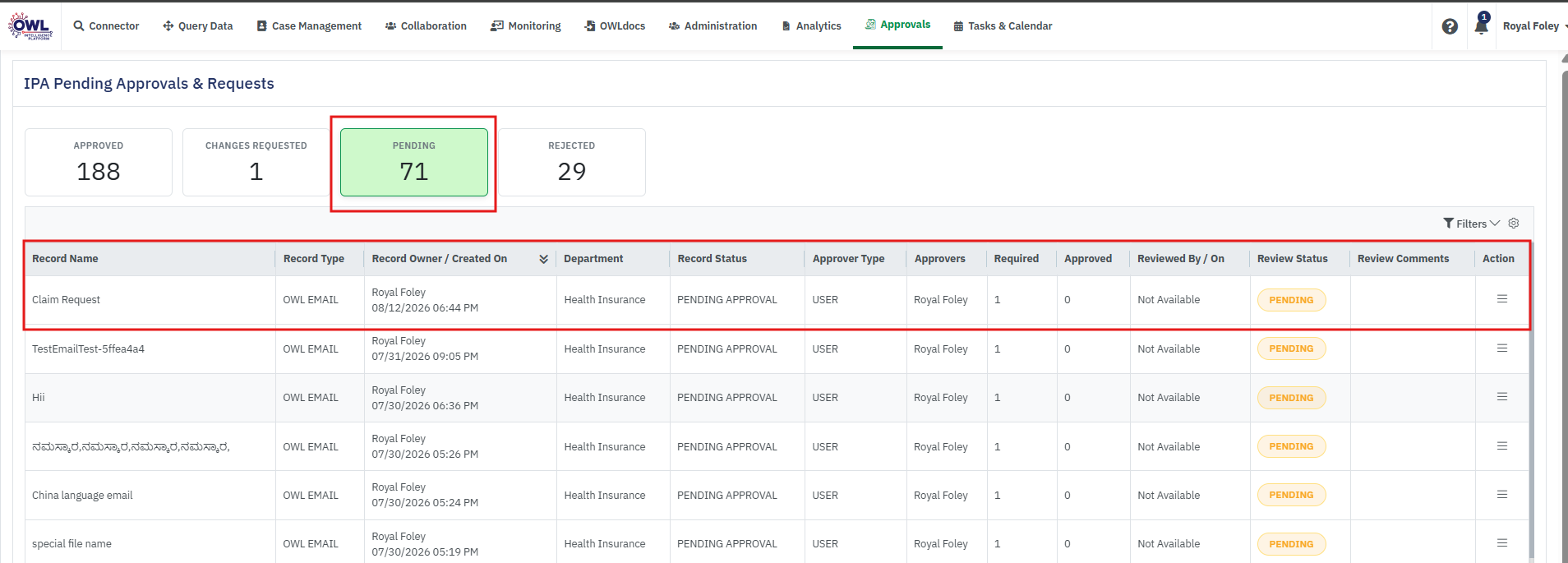The image size is (1568, 563).
Task: Click the PENDING badge in Claim Request row
Action: pyautogui.click(x=1291, y=300)
